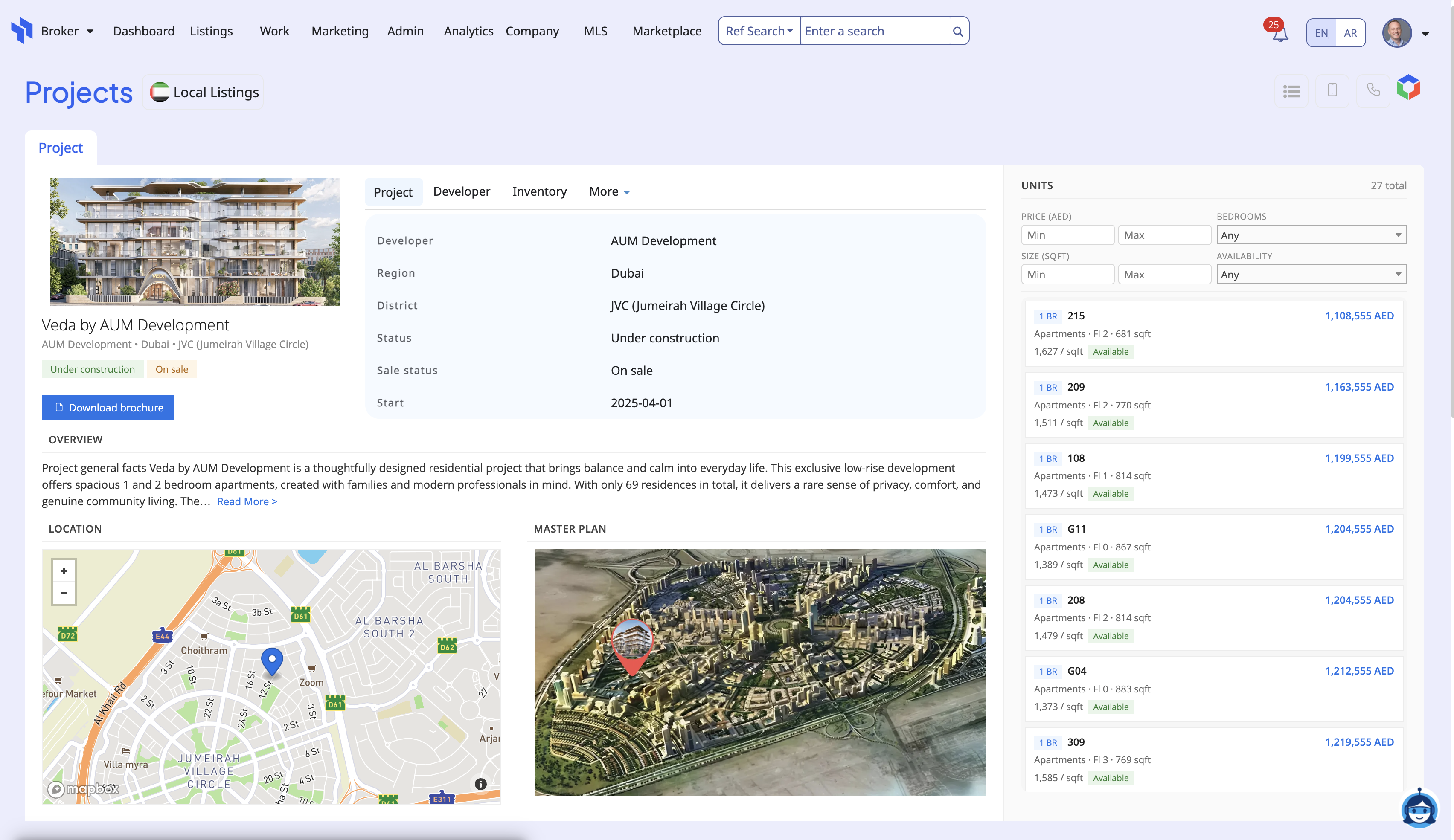The height and width of the screenshot is (840, 1454).
Task: Open the chatbot assistant icon
Action: pyautogui.click(x=1419, y=808)
